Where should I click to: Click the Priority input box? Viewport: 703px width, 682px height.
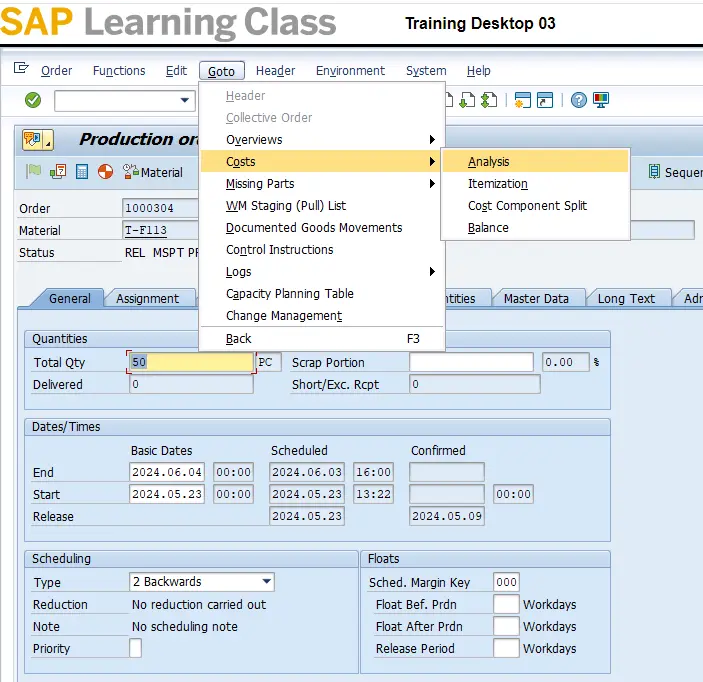tap(136, 648)
